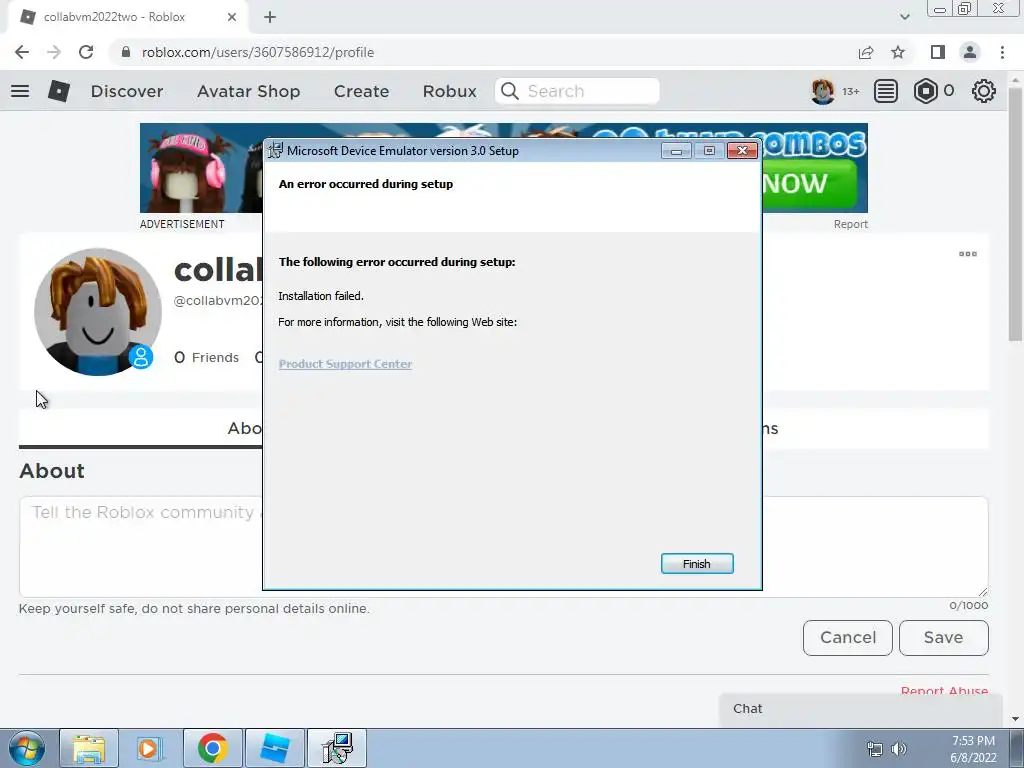Click the taskbar clock
Image resolution: width=1024 pixels, height=768 pixels.
(x=973, y=749)
